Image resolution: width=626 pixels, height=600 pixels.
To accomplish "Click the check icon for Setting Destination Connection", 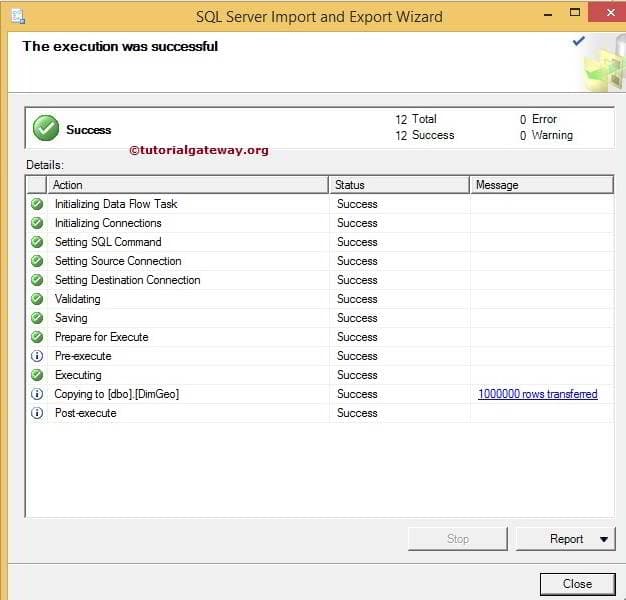I will 37,280.
